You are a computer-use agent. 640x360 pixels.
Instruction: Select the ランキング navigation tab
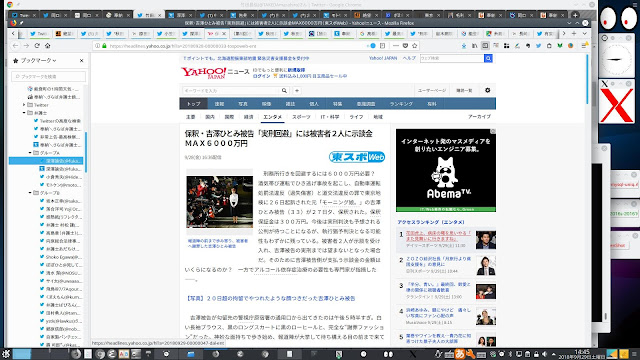(x=401, y=104)
